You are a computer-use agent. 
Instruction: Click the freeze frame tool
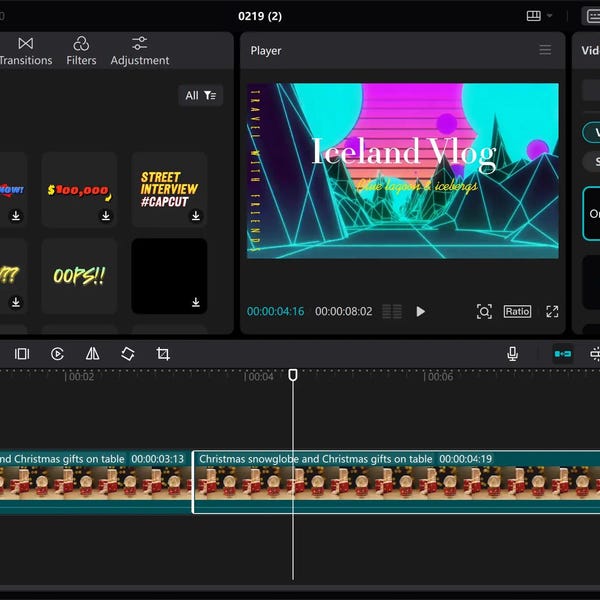(x=22, y=354)
